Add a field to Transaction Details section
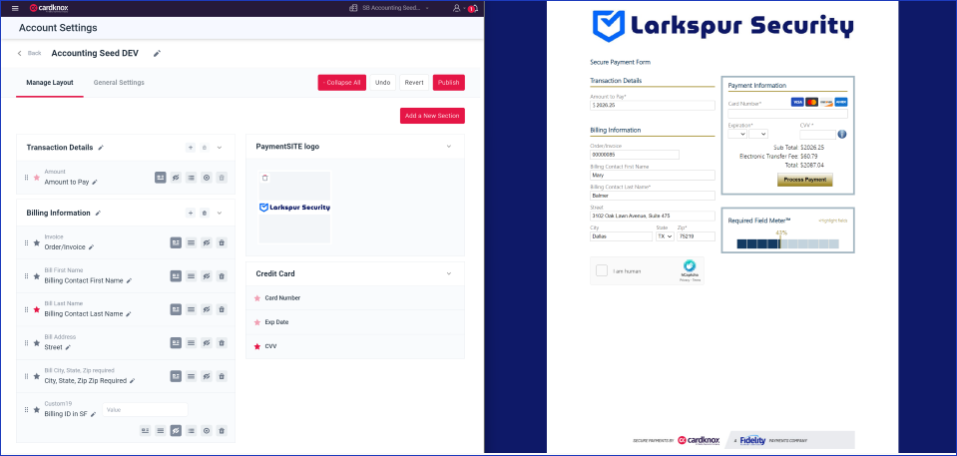957x456 pixels. coord(190,147)
